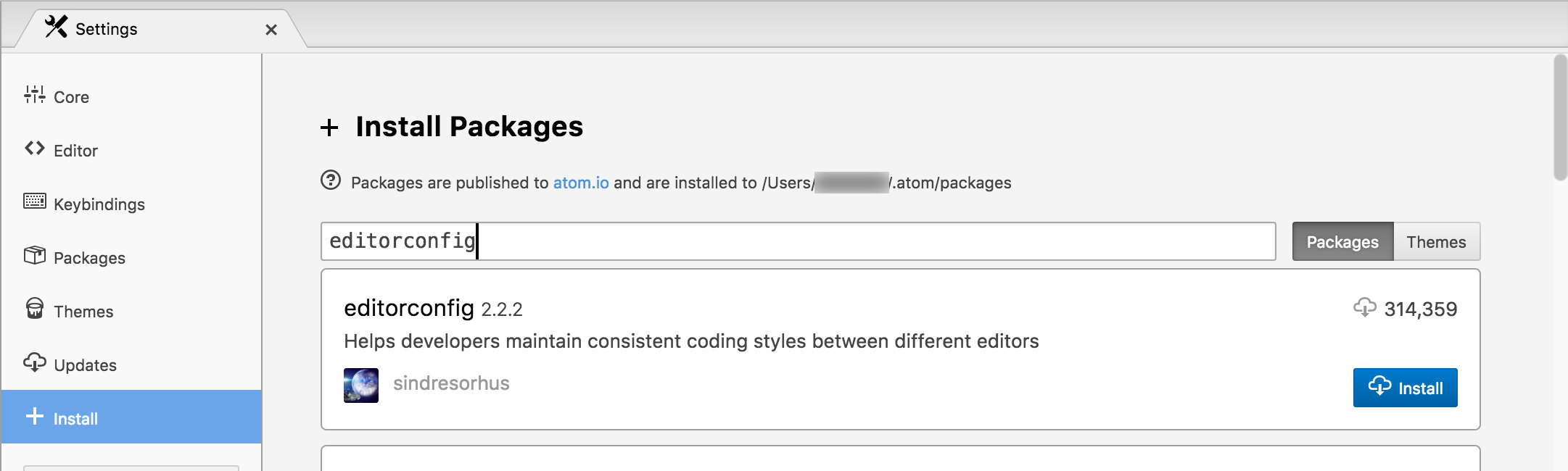This screenshot has width=1568, height=471.
Task: Follow the atom.io link
Action: pos(581,183)
